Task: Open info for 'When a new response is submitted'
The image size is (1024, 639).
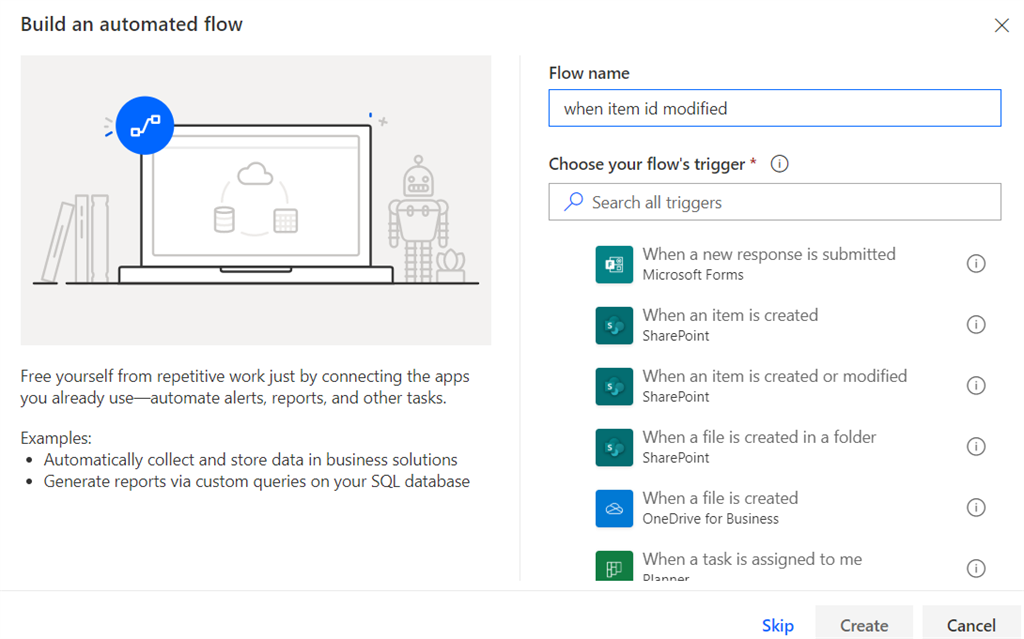Action: (x=976, y=264)
